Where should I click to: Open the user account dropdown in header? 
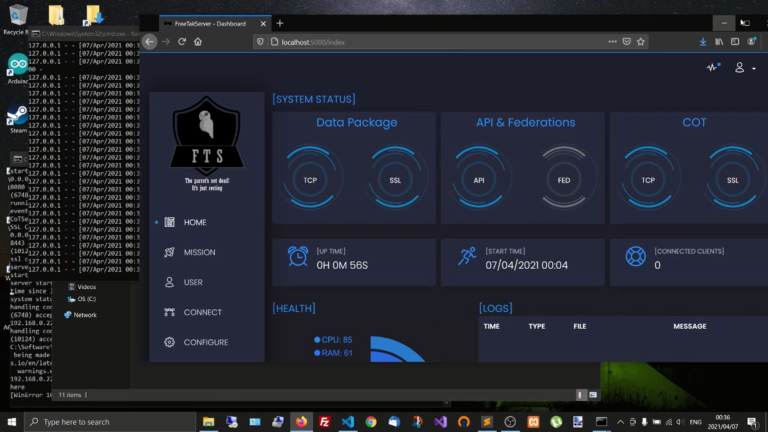744,68
